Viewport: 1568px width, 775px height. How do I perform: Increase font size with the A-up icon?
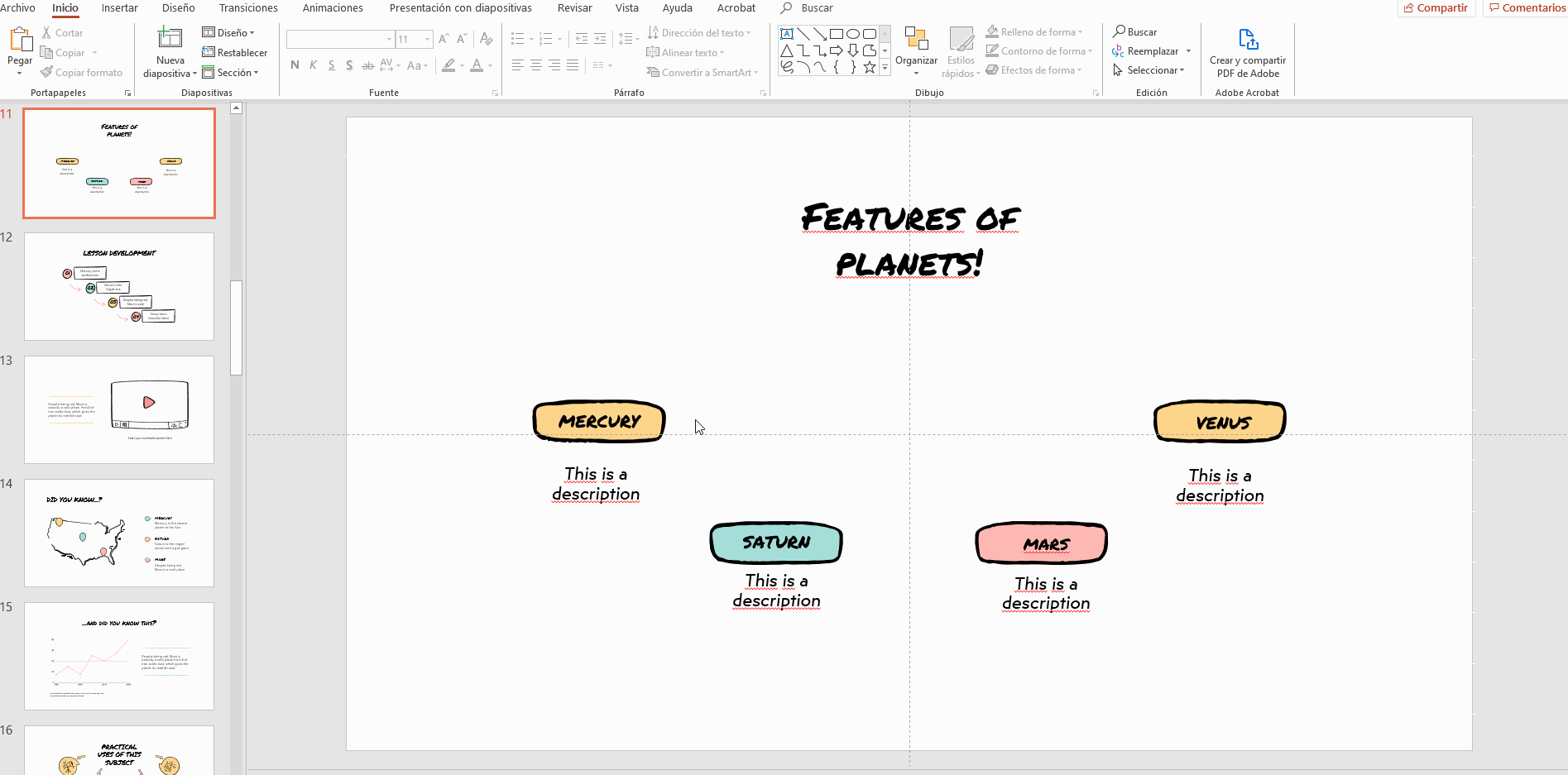click(444, 39)
